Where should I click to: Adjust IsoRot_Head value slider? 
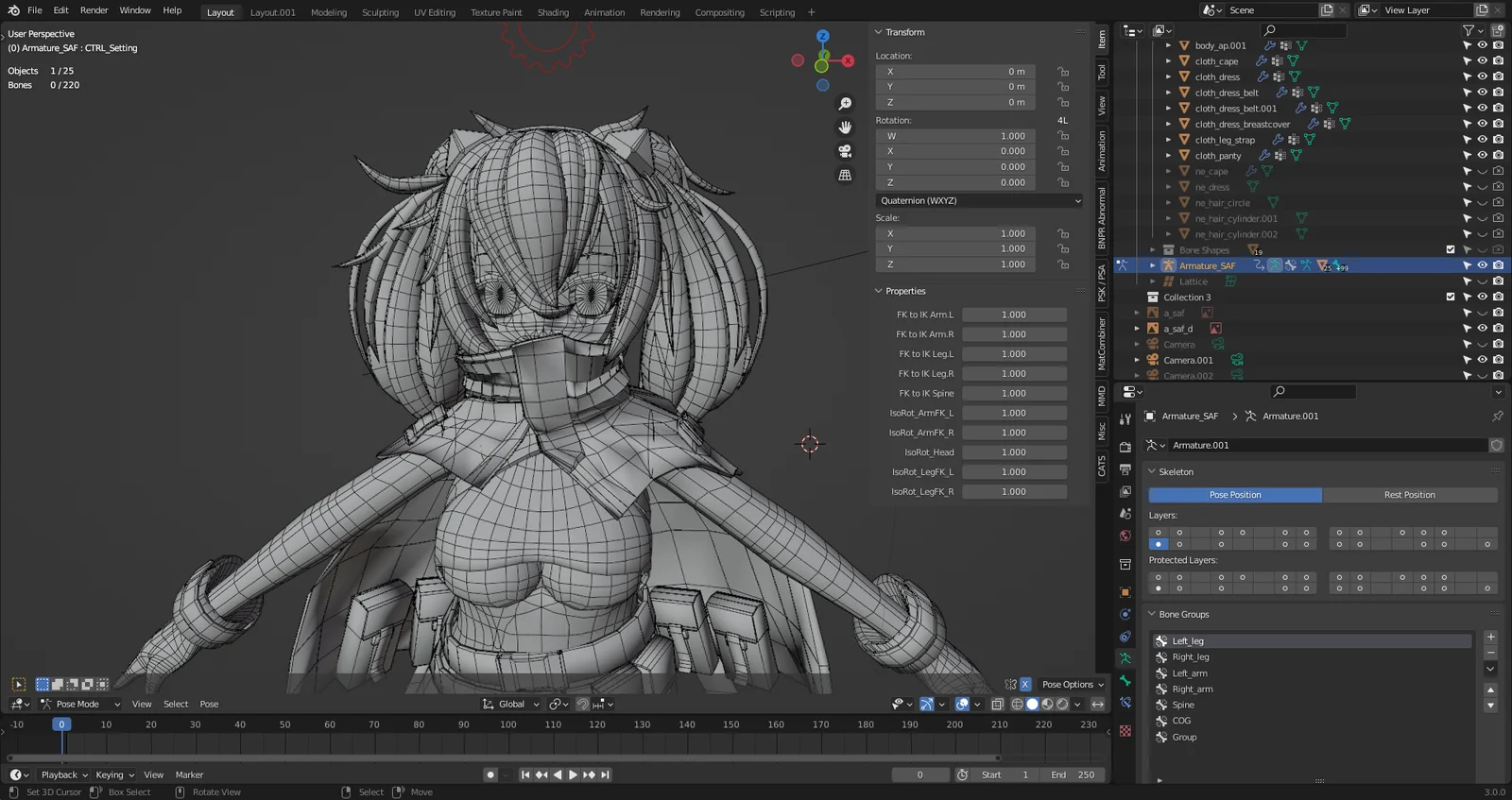[x=1014, y=452]
